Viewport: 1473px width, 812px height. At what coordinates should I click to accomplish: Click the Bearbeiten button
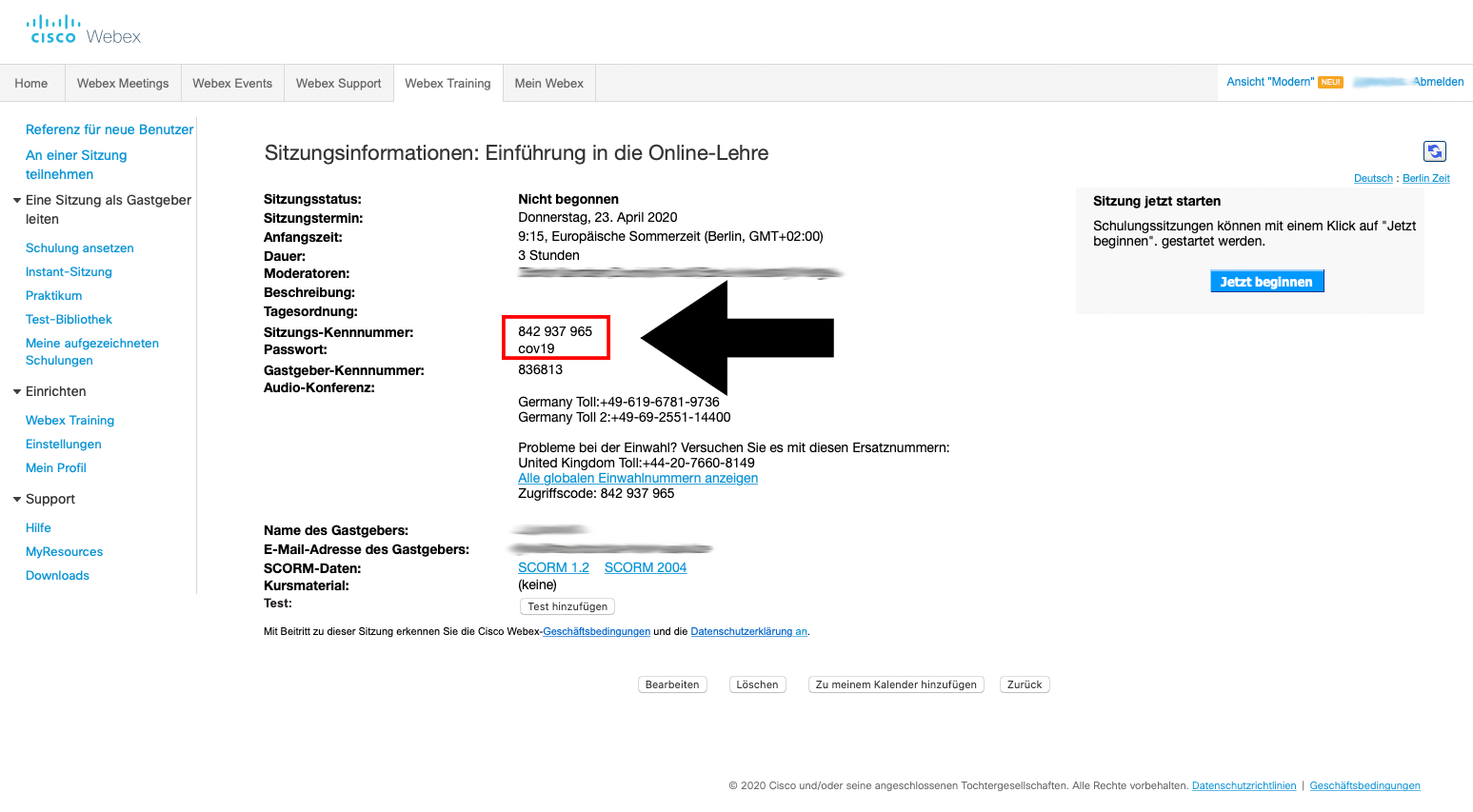(672, 684)
